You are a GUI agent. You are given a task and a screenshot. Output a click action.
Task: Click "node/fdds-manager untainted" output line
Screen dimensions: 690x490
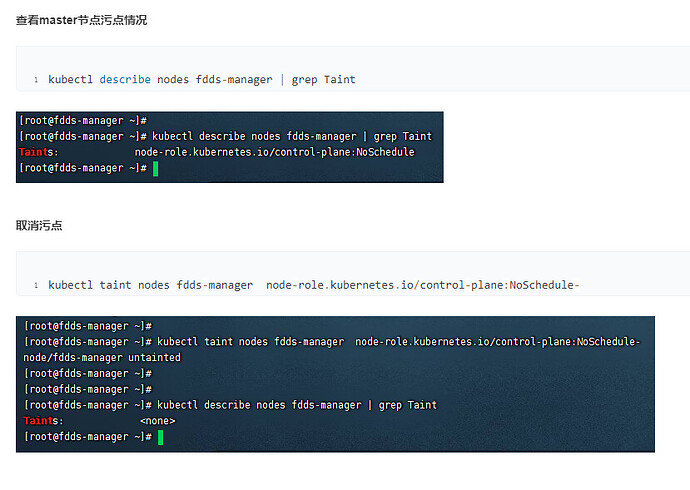pos(102,357)
